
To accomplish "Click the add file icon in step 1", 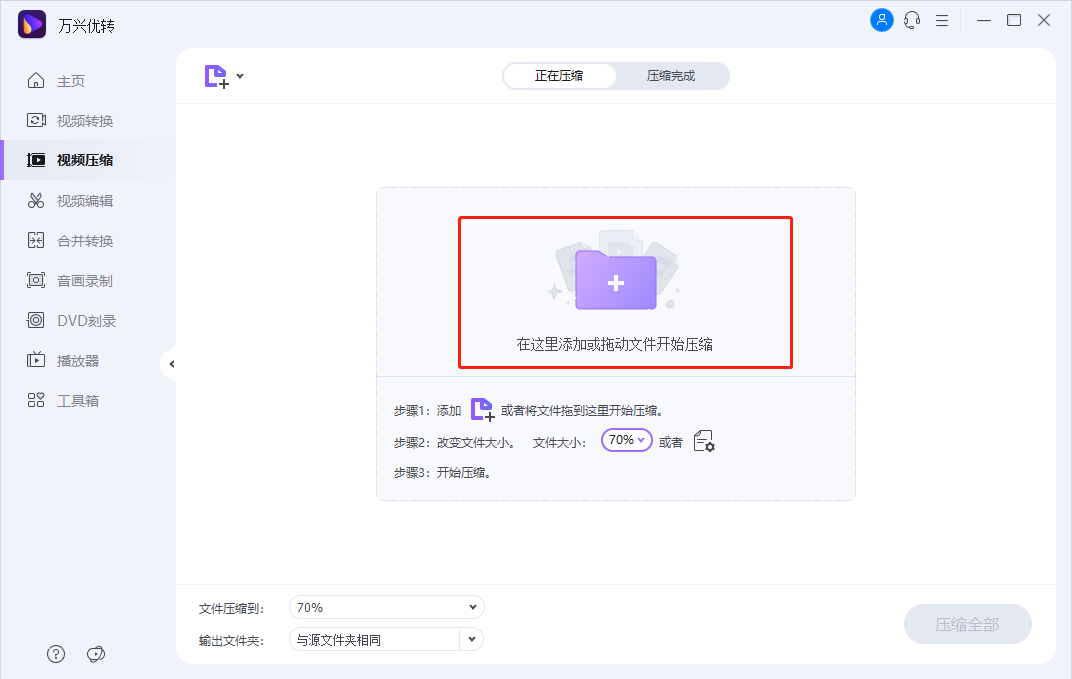I will (x=482, y=409).
